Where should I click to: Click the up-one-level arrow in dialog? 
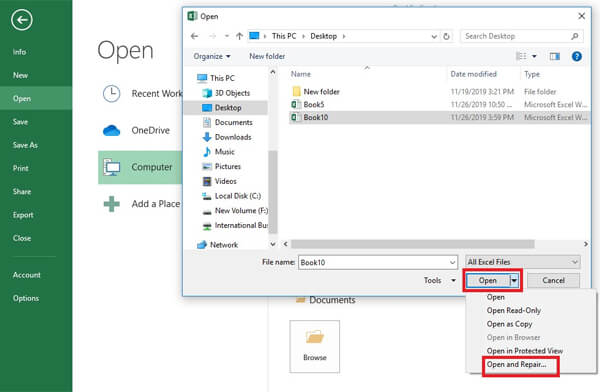point(240,36)
